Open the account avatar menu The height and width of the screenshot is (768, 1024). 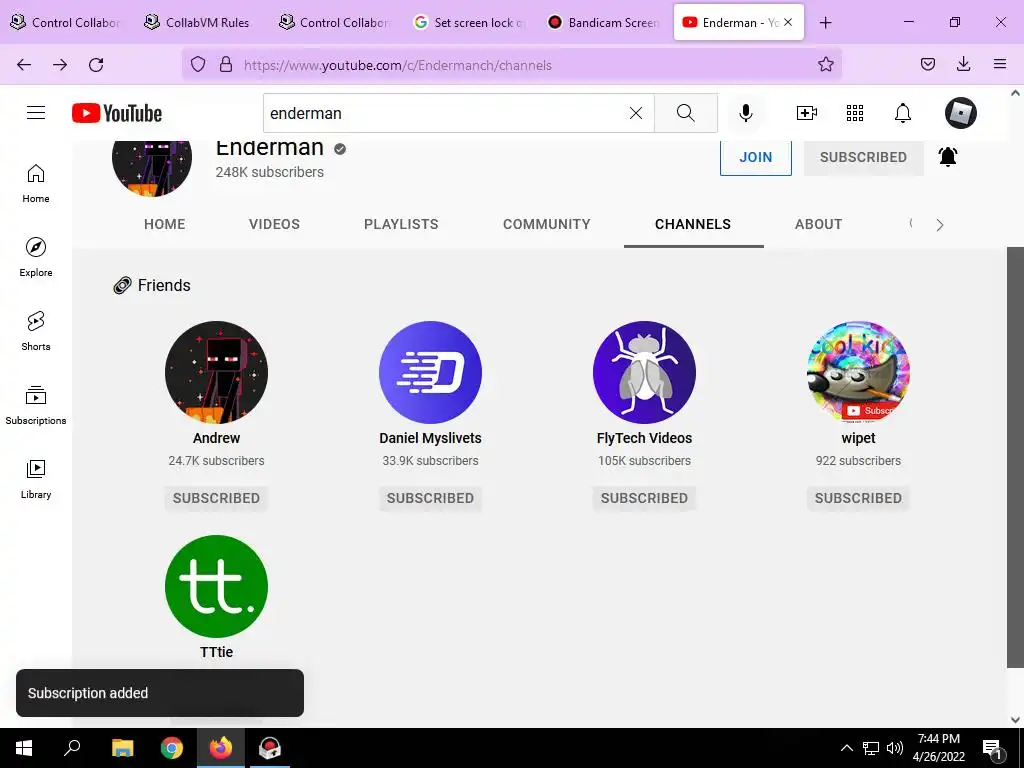[961, 113]
